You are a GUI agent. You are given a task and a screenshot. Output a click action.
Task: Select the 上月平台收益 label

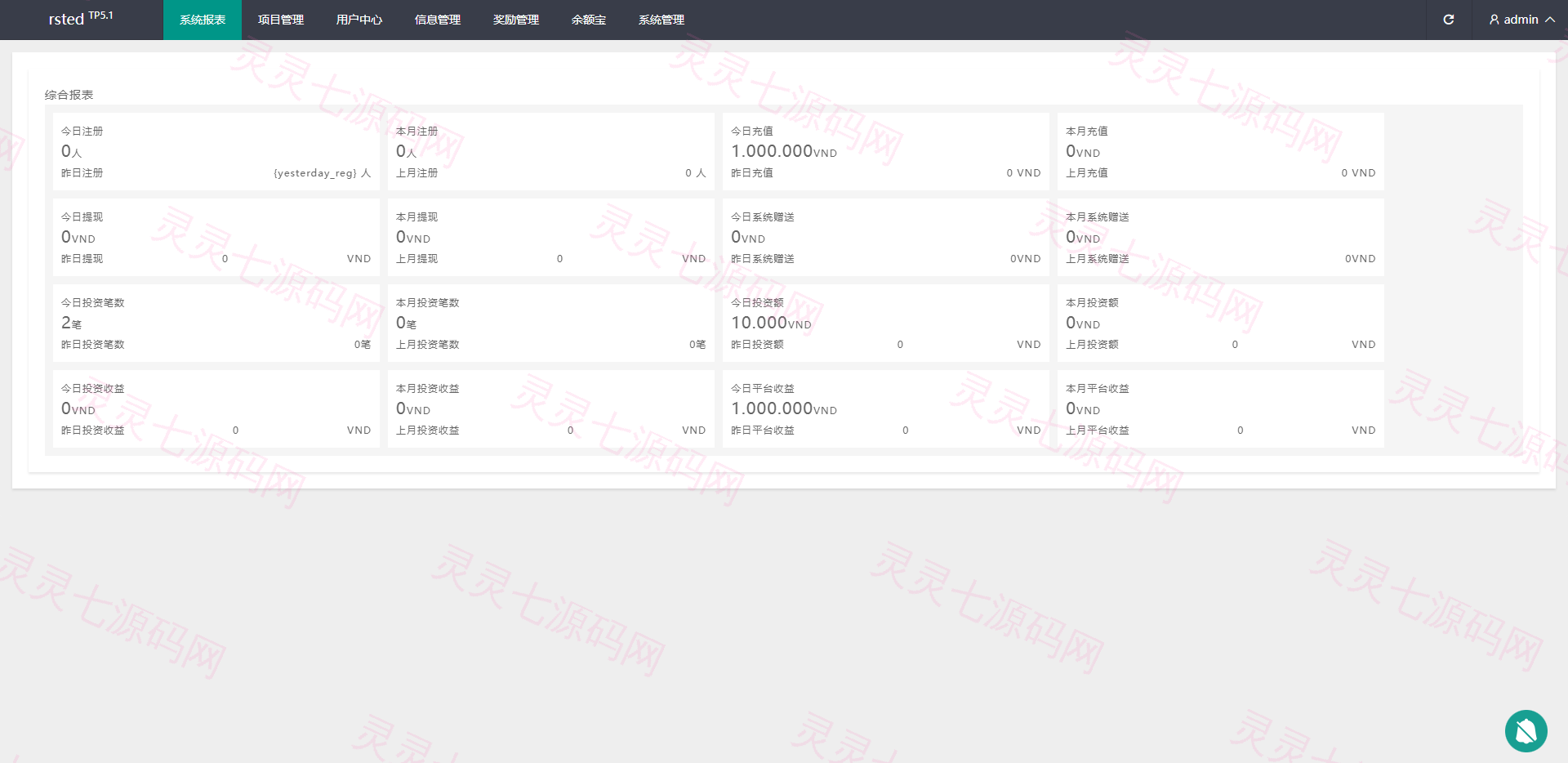coord(1098,430)
